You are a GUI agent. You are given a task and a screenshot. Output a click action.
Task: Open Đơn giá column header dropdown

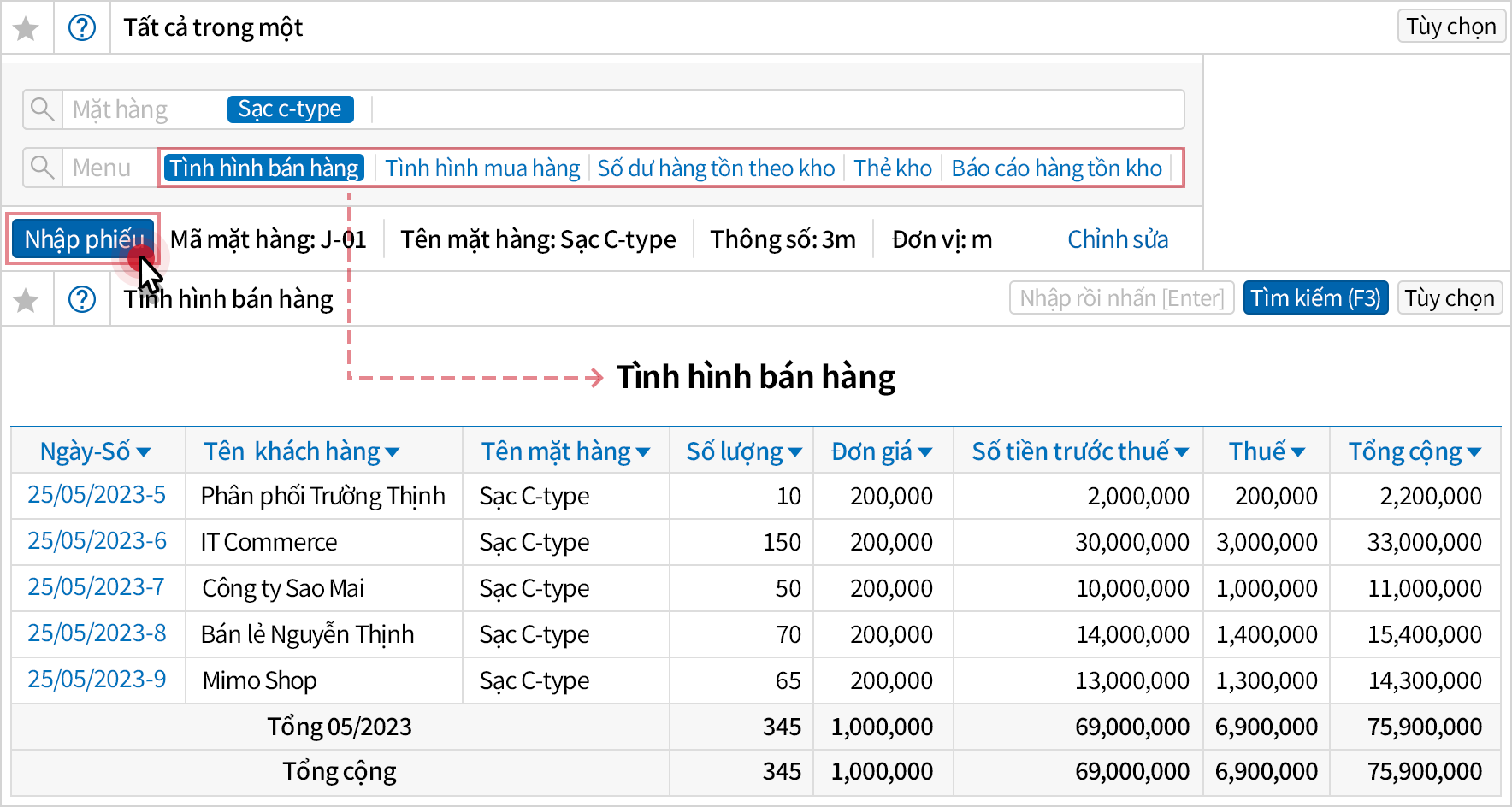tap(924, 452)
